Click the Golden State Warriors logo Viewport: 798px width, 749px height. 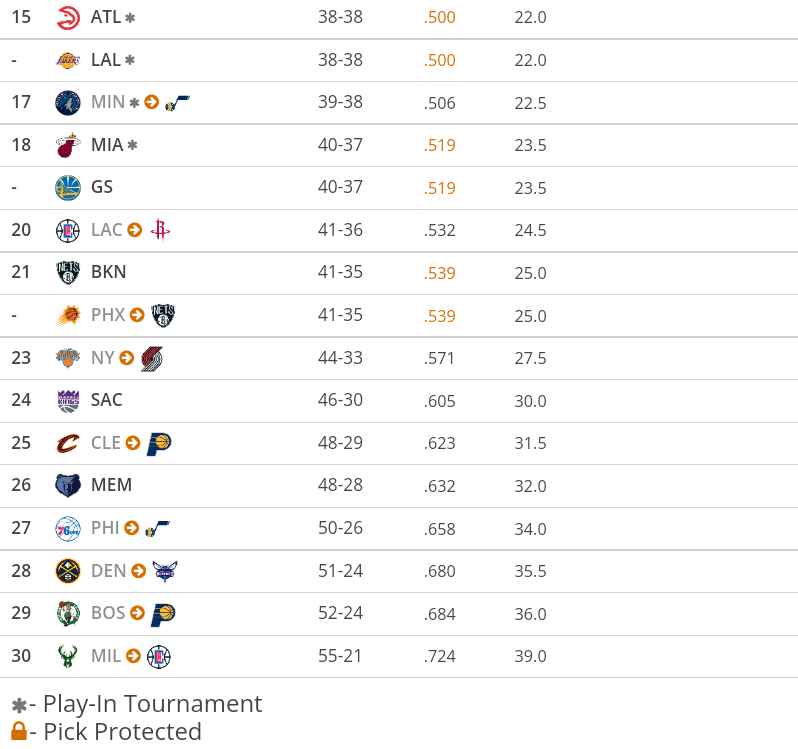68,187
